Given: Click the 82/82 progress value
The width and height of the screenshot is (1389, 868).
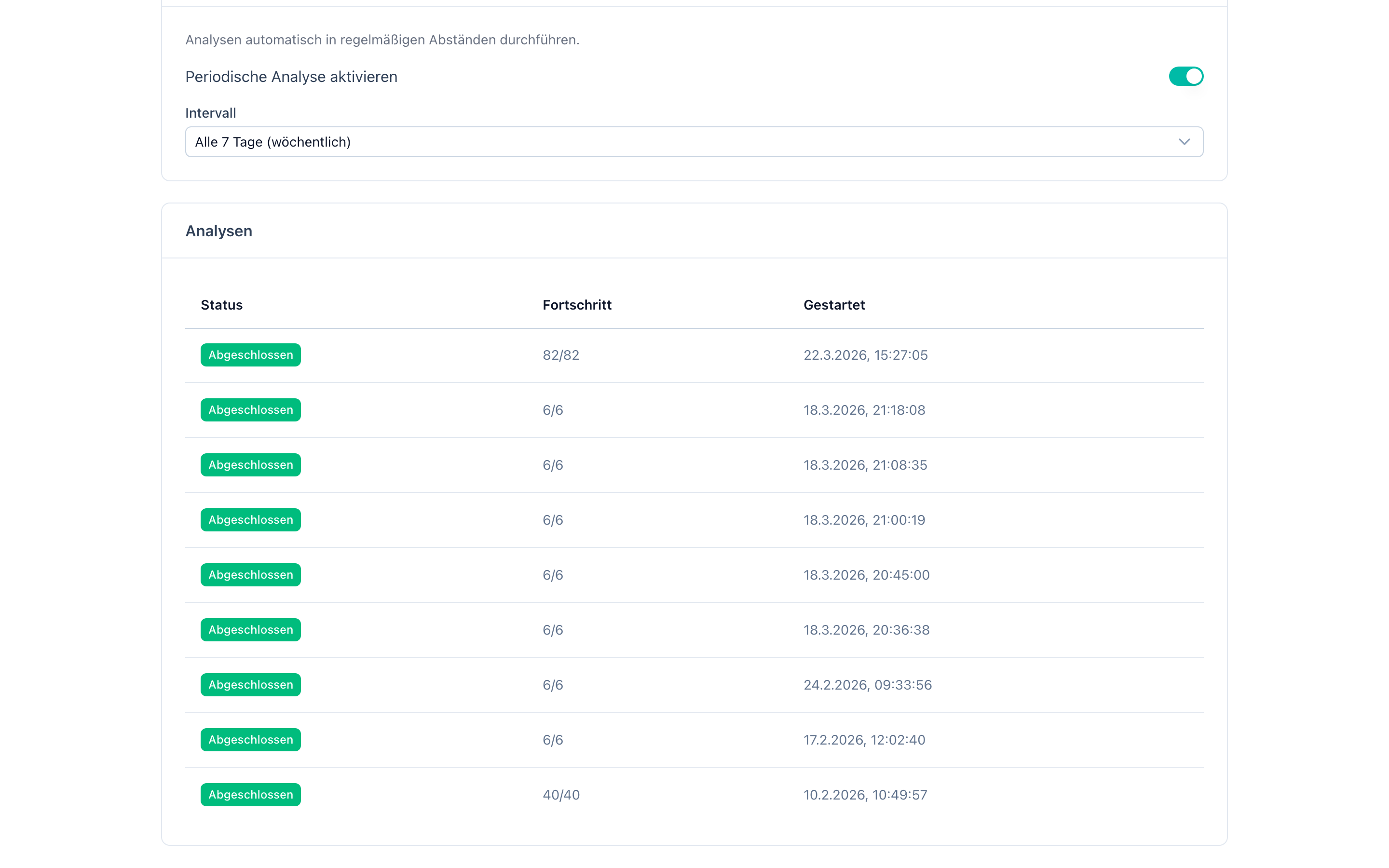Looking at the screenshot, I should coord(560,355).
